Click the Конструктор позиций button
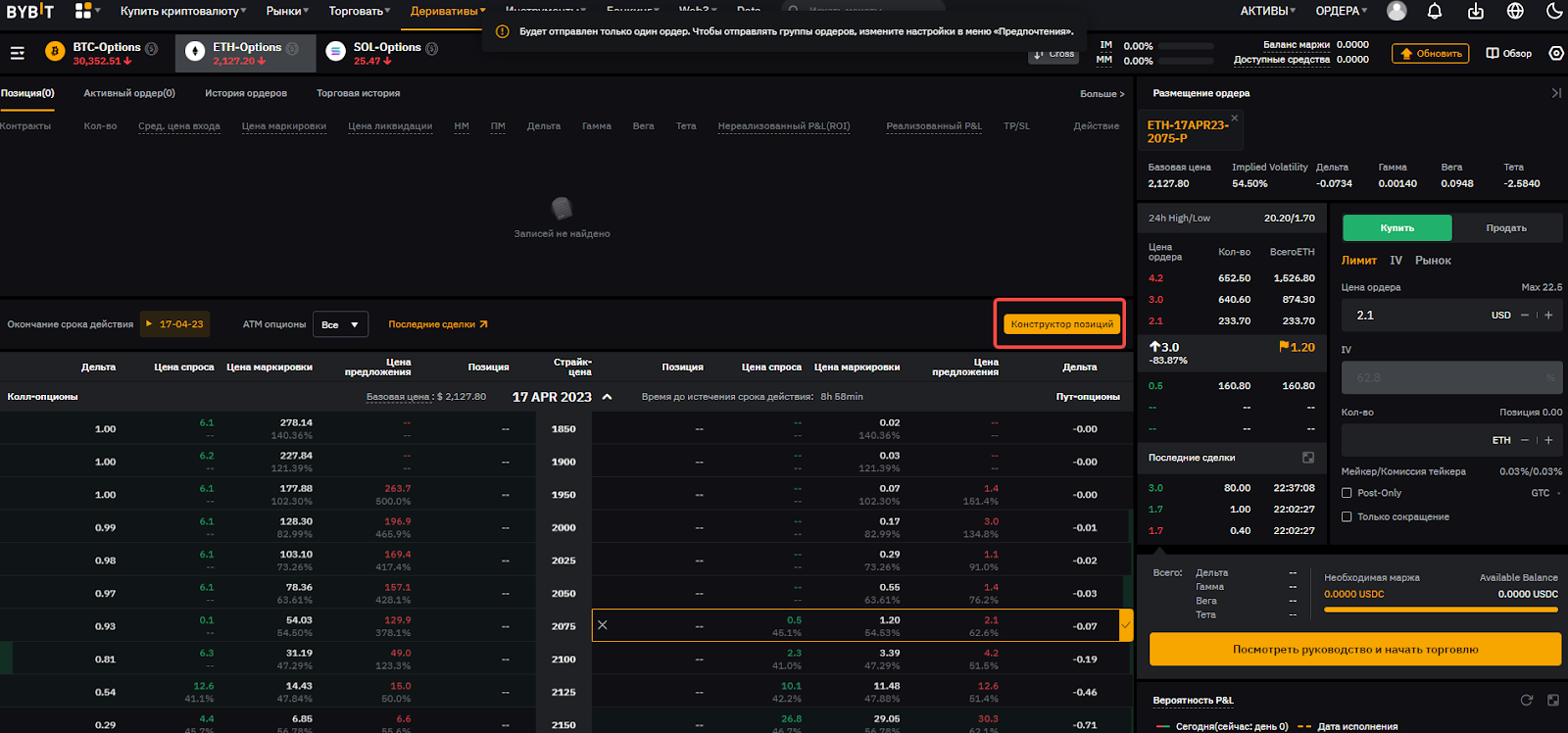The width and height of the screenshot is (1568, 733). pyautogui.click(x=1061, y=324)
